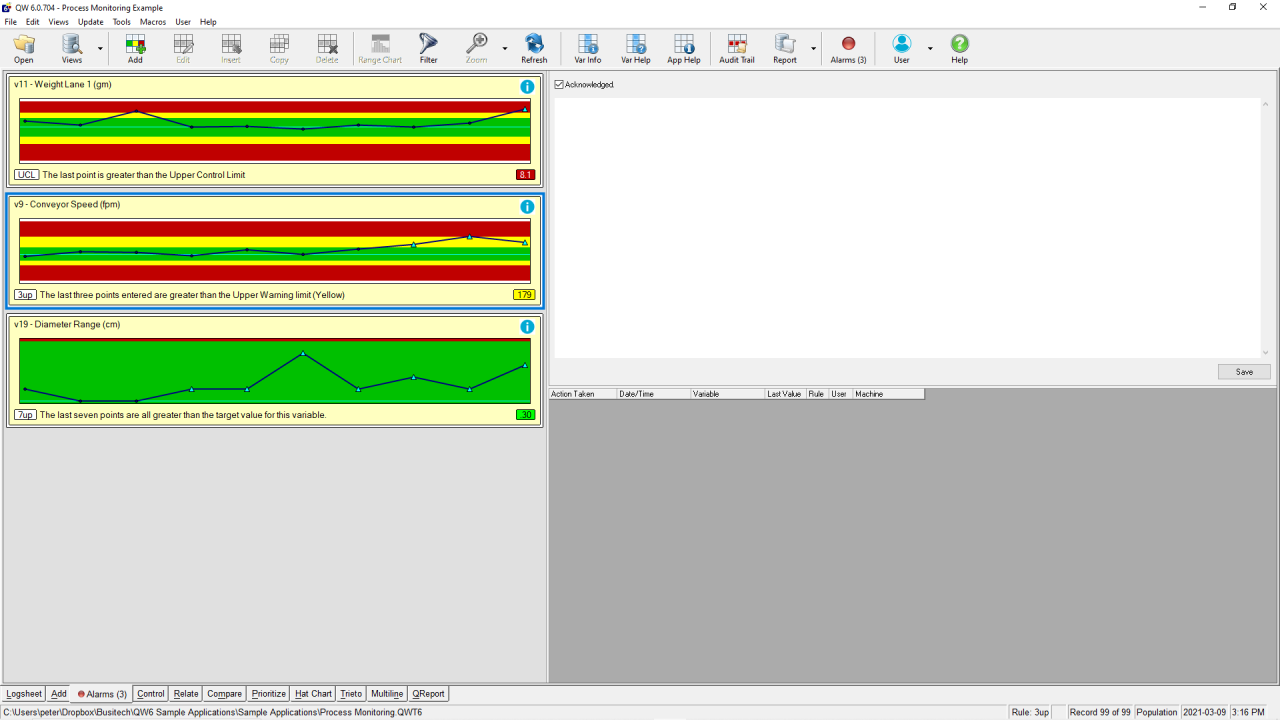This screenshot has width=1280, height=720.
Task: Refresh the data with the Refresh icon
Action: click(x=534, y=48)
